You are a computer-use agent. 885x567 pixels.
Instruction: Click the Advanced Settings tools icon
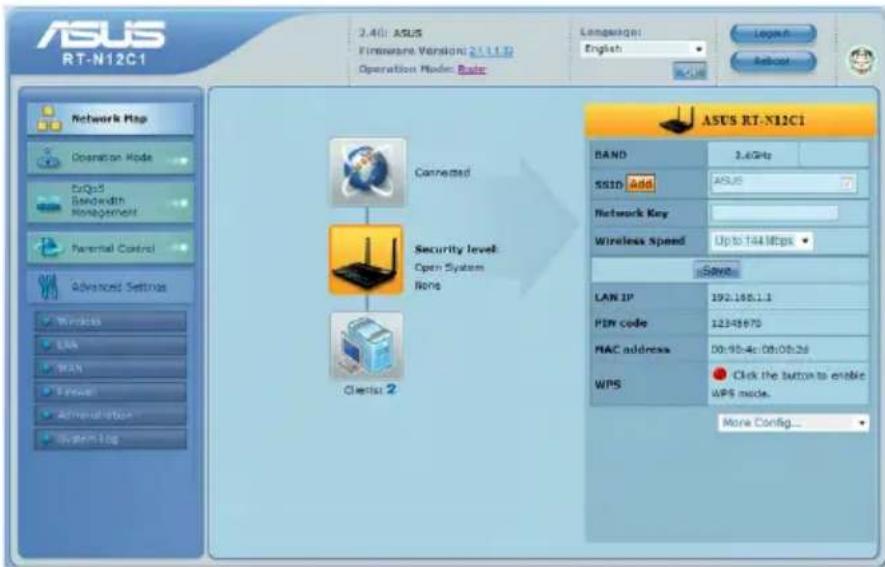(x=48, y=287)
